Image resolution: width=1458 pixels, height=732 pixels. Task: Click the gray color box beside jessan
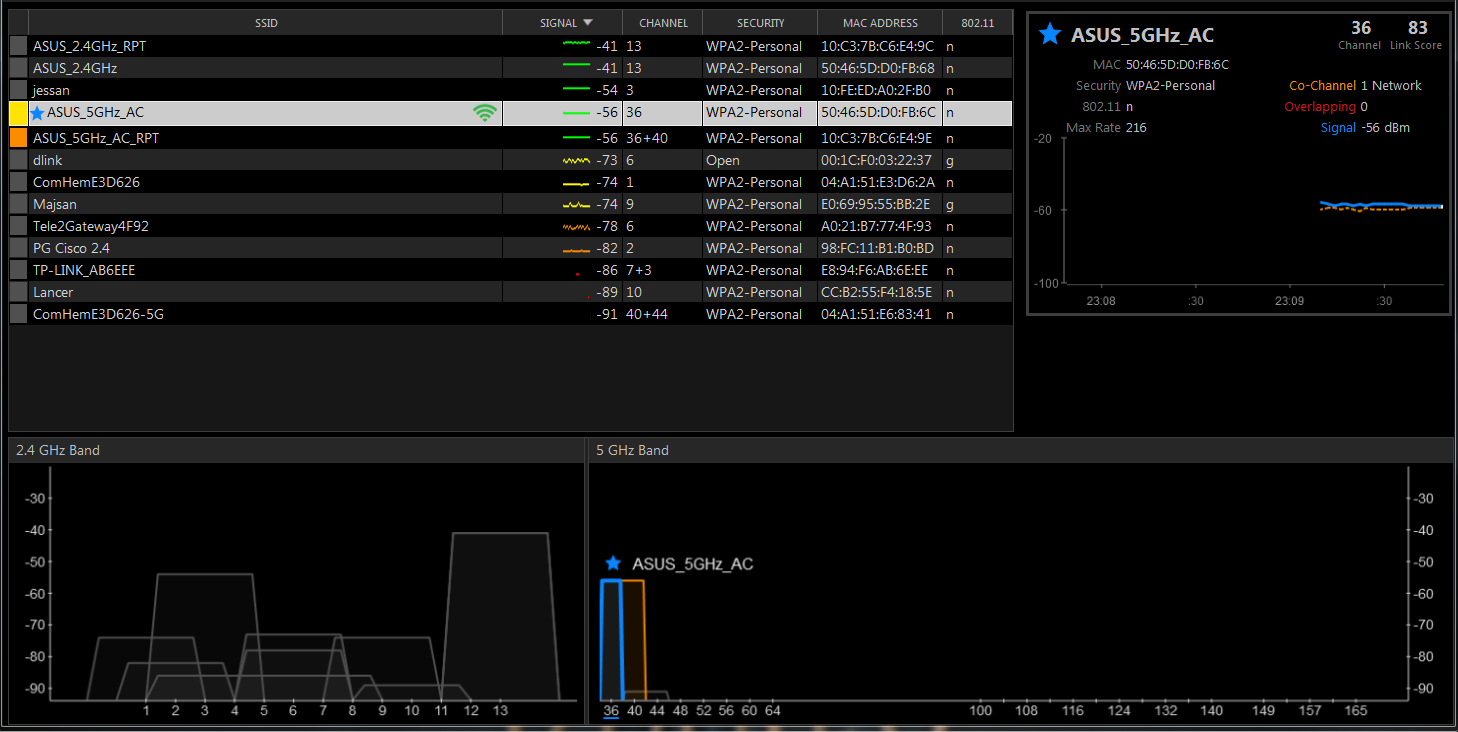click(x=18, y=90)
